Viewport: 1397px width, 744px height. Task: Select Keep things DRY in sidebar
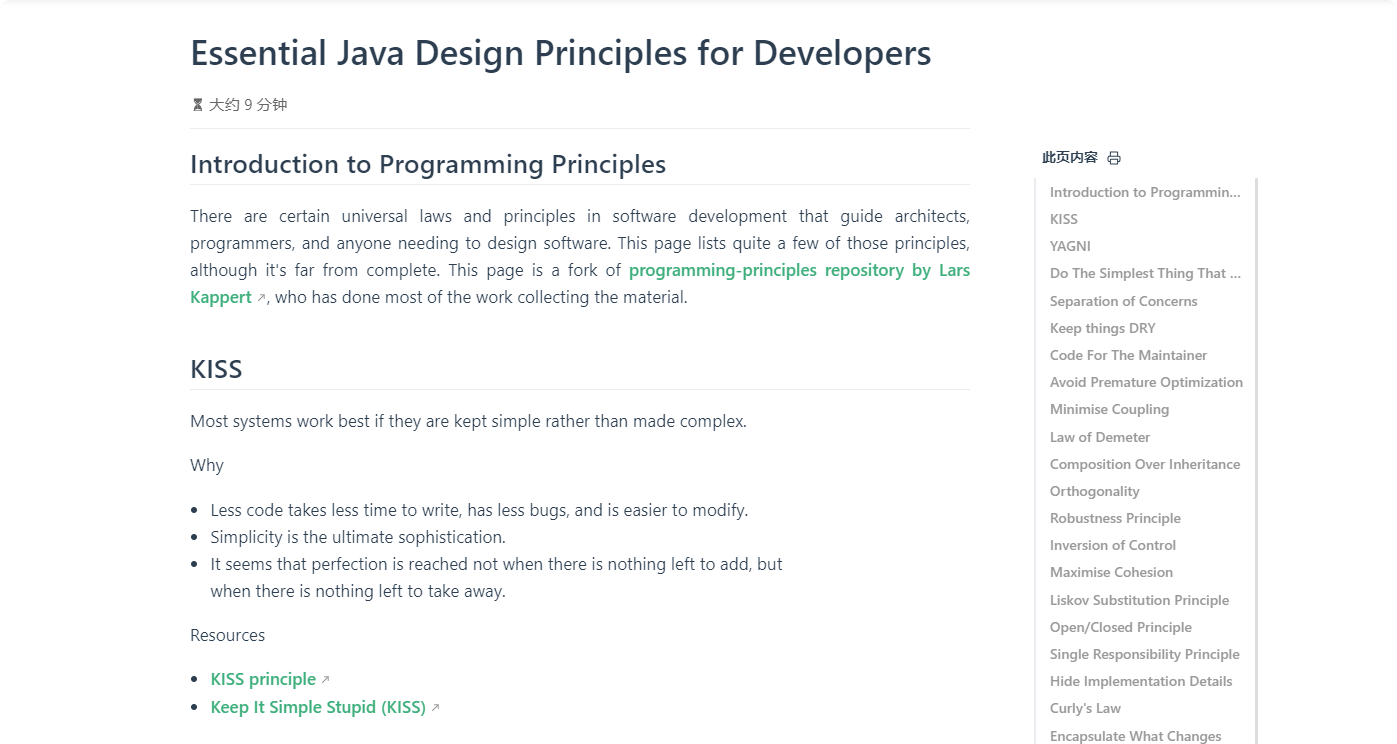[1102, 328]
